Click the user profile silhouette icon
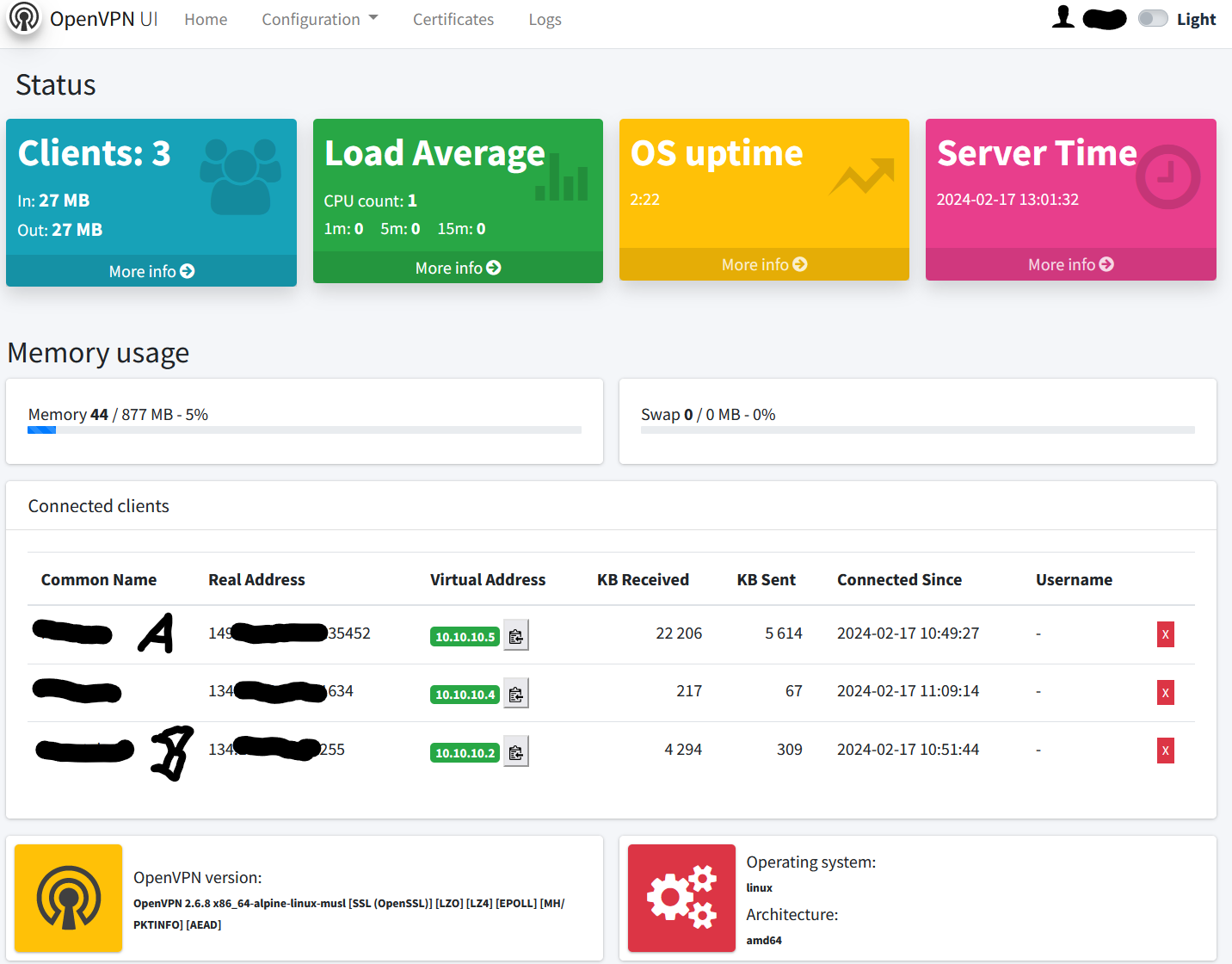Screen dimensions: 1232x964 [1063, 17]
